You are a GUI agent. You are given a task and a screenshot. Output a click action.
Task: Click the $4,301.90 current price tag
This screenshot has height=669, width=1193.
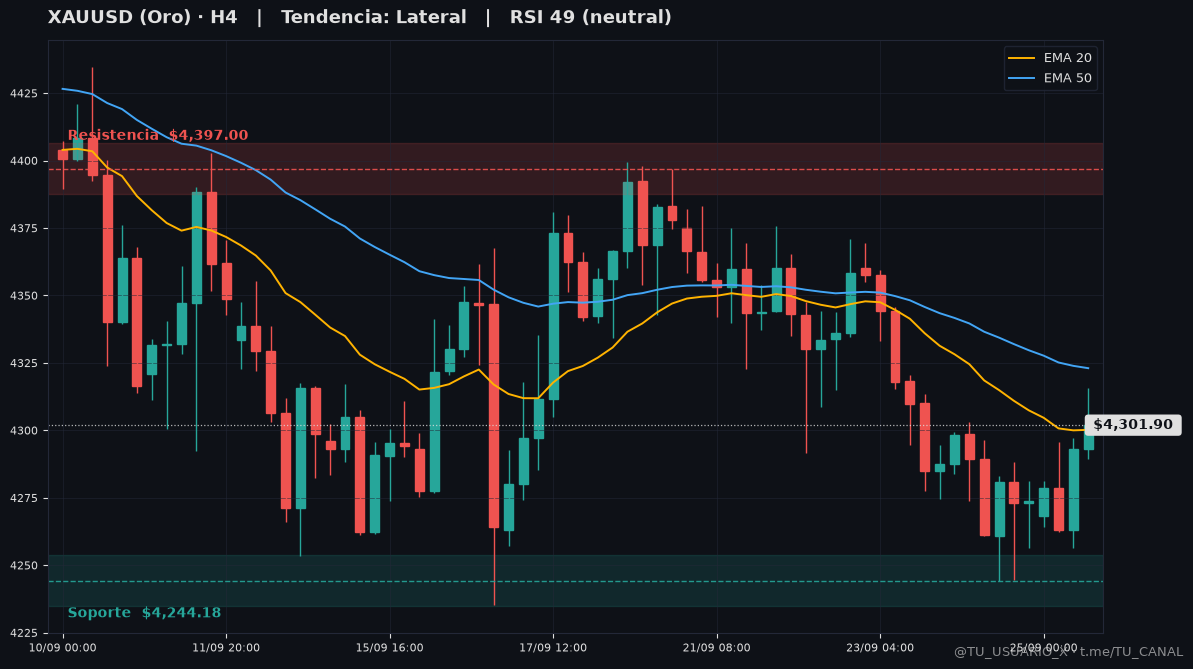(x=1133, y=425)
